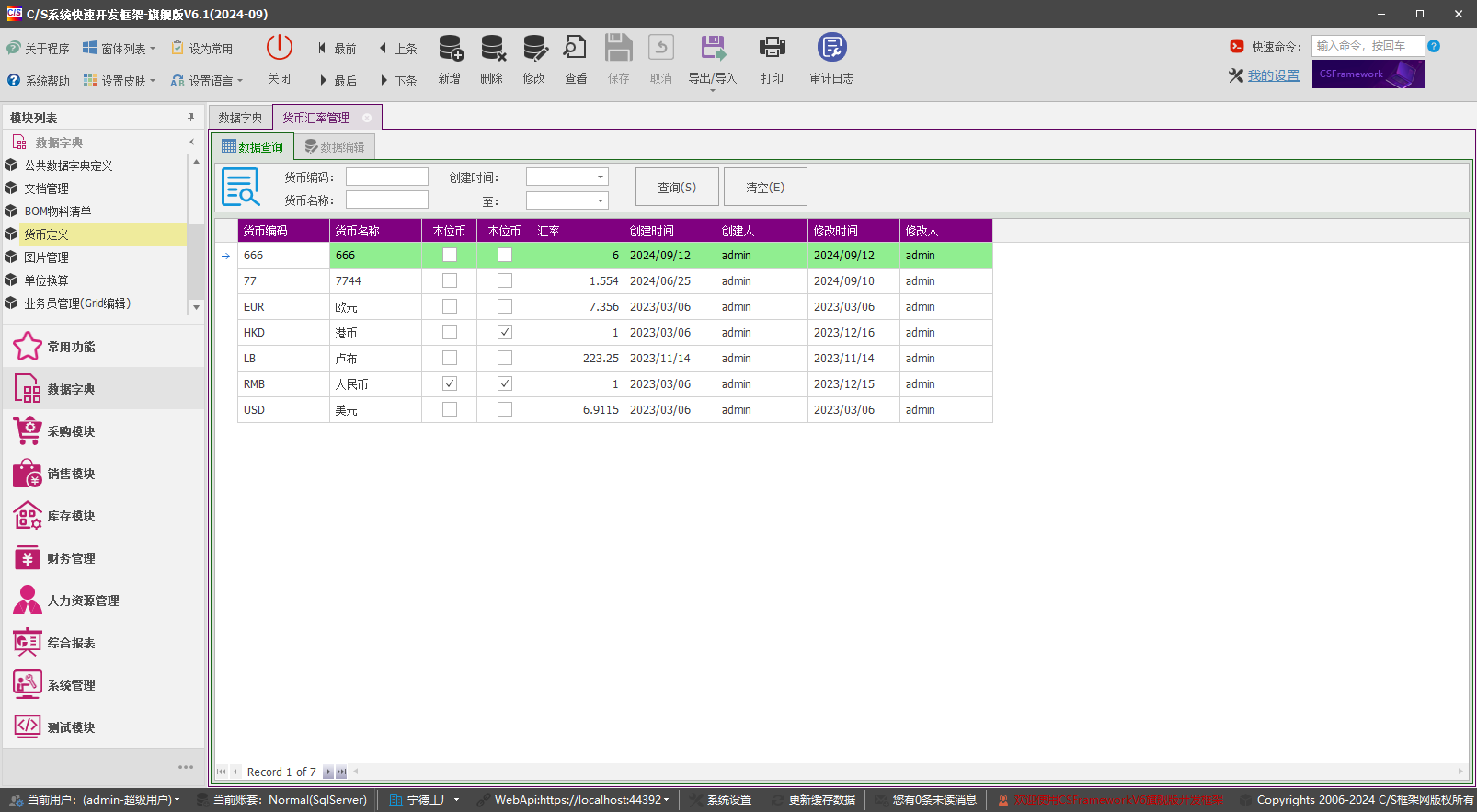The image size is (1477, 812).
Task: Click the CSFramework banner thumbnail
Action: (1368, 74)
